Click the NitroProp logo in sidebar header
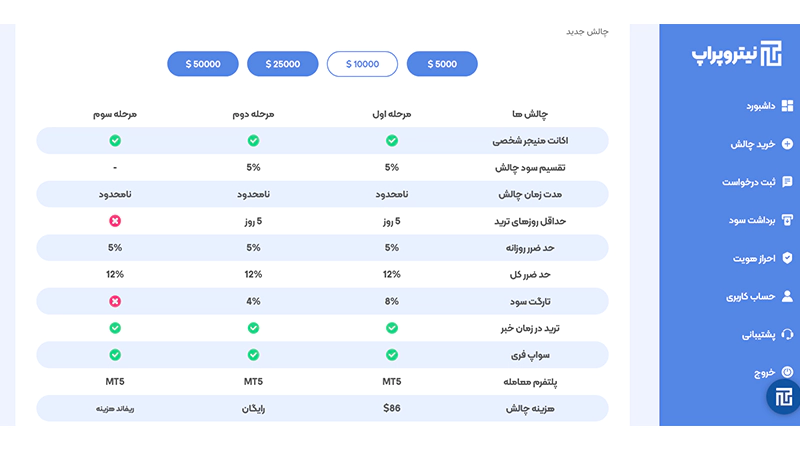This screenshot has width=800, height=450. point(740,54)
